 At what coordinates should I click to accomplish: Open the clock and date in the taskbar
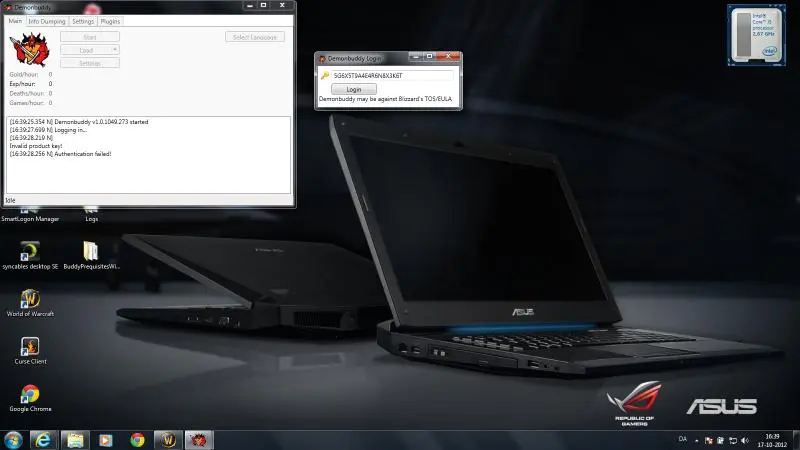(772, 440)
